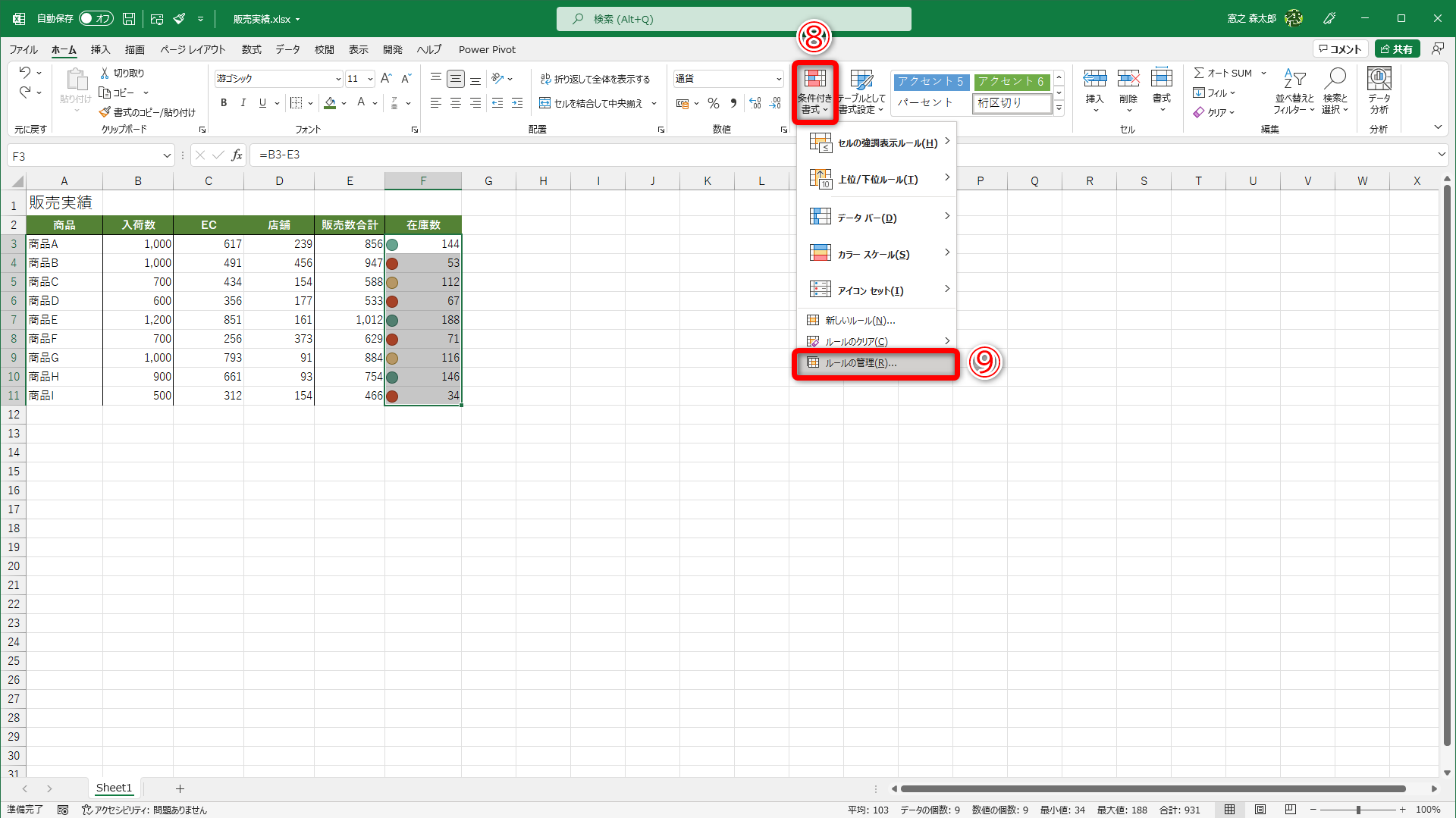This screenshot has width=1456, height=818.
Task: Click the Redo arrow icon
Action: coord(24,92)
